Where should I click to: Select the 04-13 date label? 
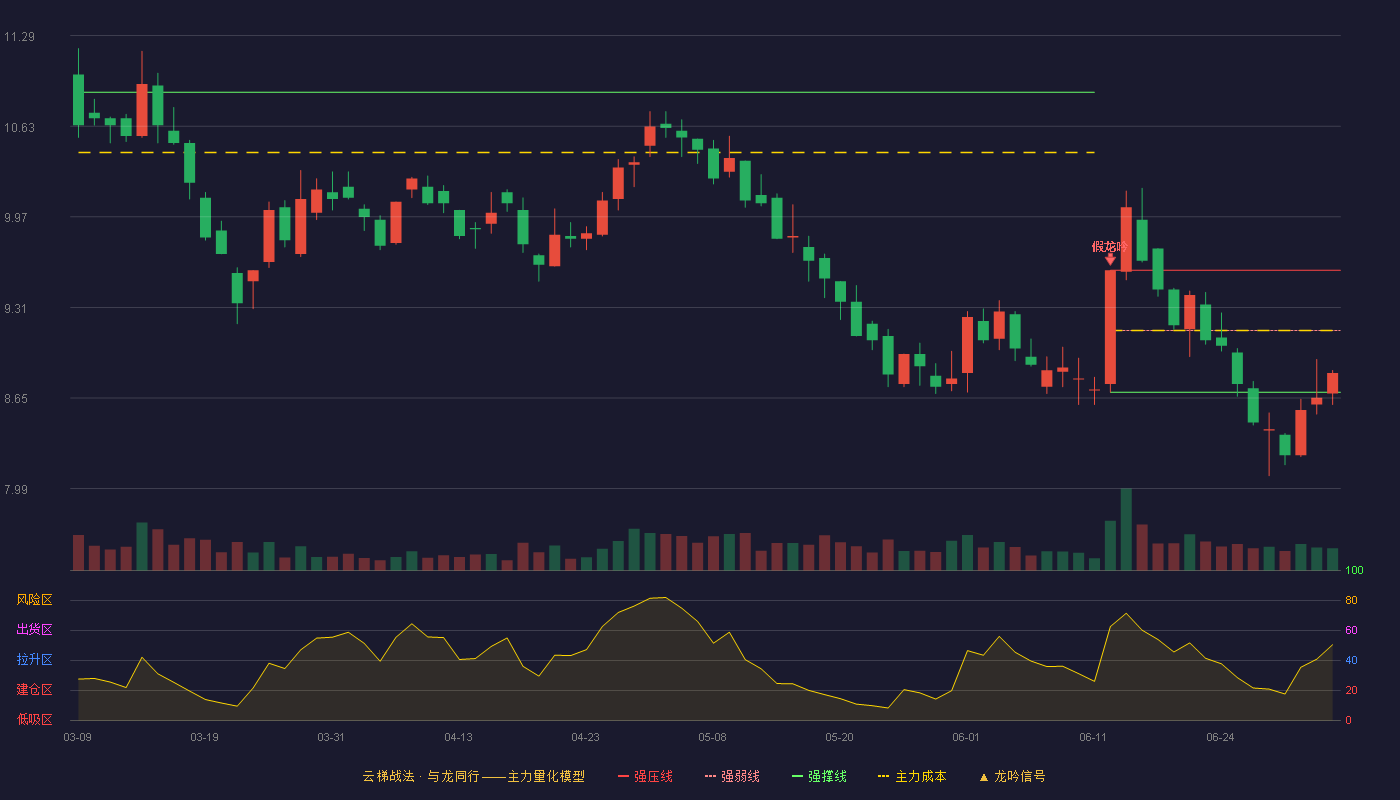(458, 737)
